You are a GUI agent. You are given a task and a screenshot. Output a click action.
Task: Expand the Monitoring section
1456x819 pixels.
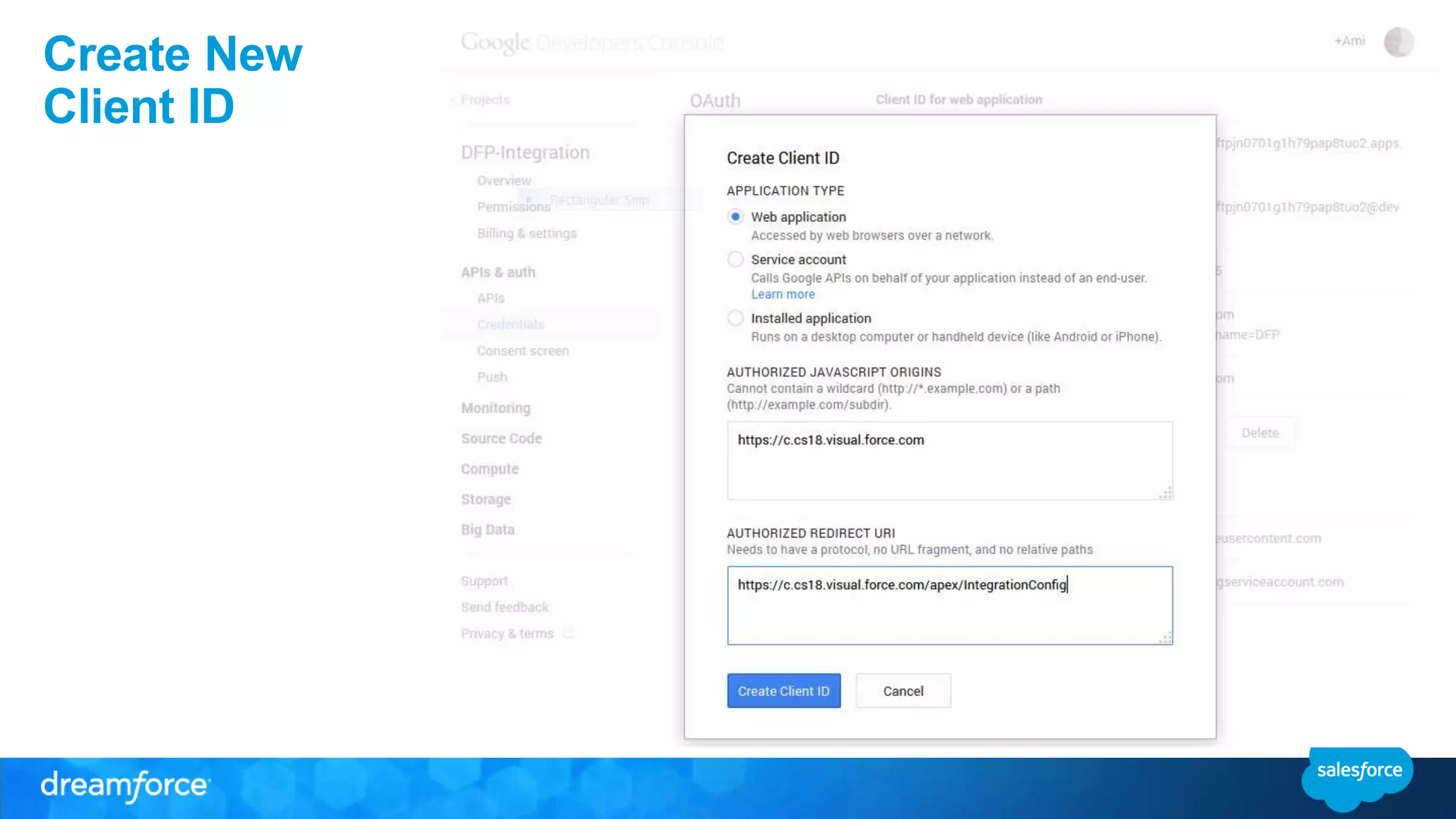[496, 408]
